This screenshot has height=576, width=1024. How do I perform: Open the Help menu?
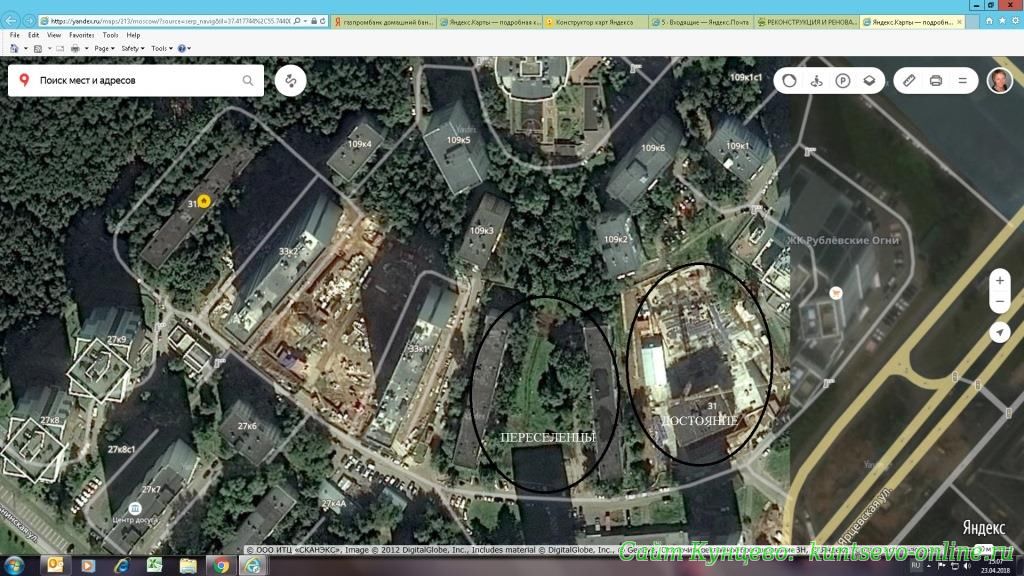pos(133,35)
